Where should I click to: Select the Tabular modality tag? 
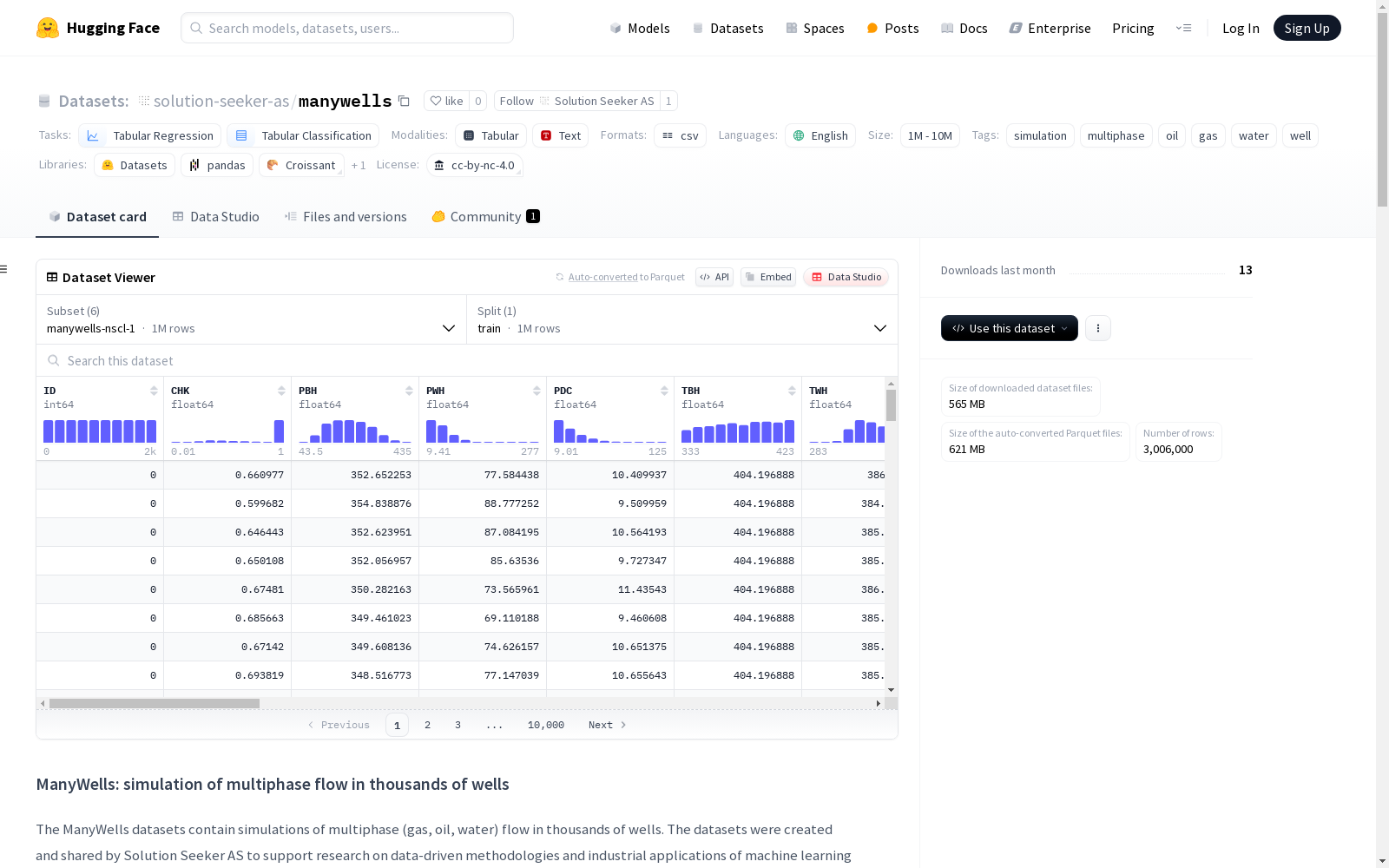[490, 135]
